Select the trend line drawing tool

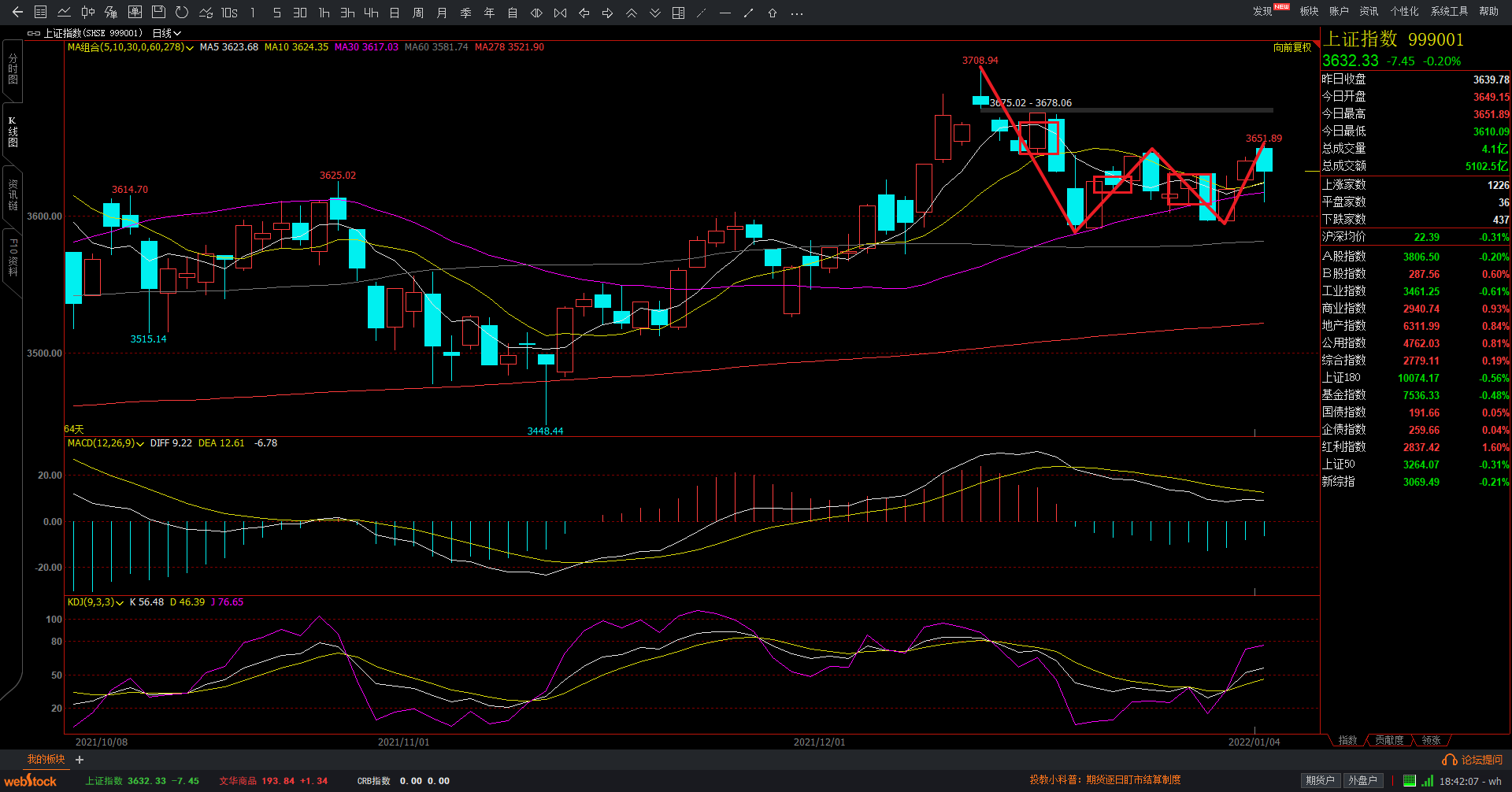pos(749,13)
